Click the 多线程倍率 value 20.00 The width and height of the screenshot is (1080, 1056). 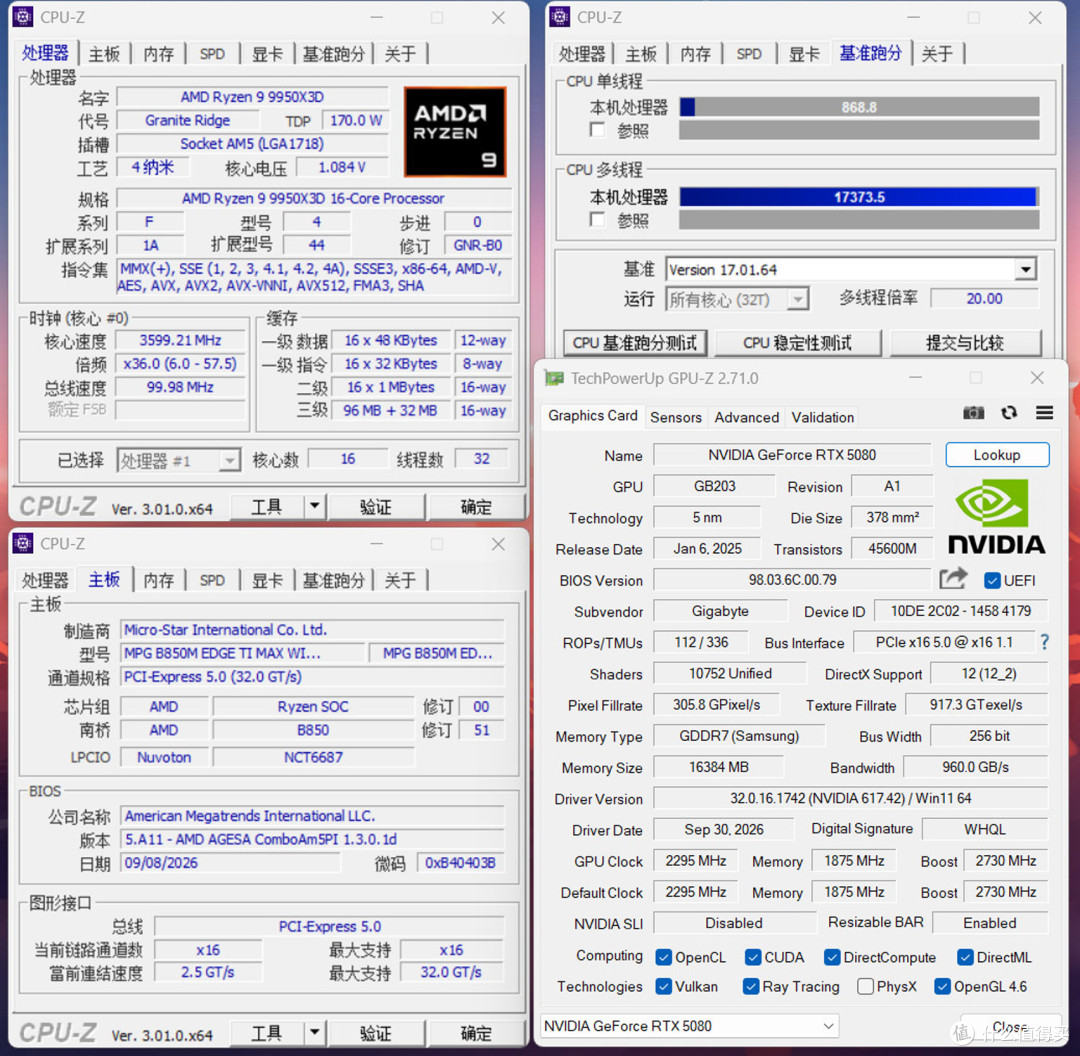click(984, 298)
